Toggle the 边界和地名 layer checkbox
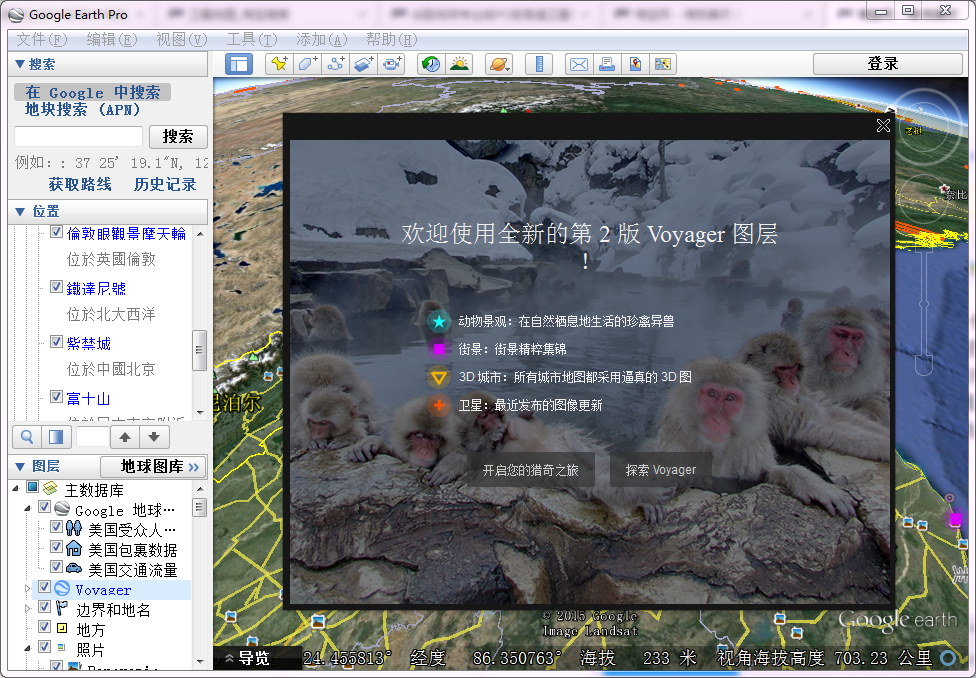 point(44,606)
